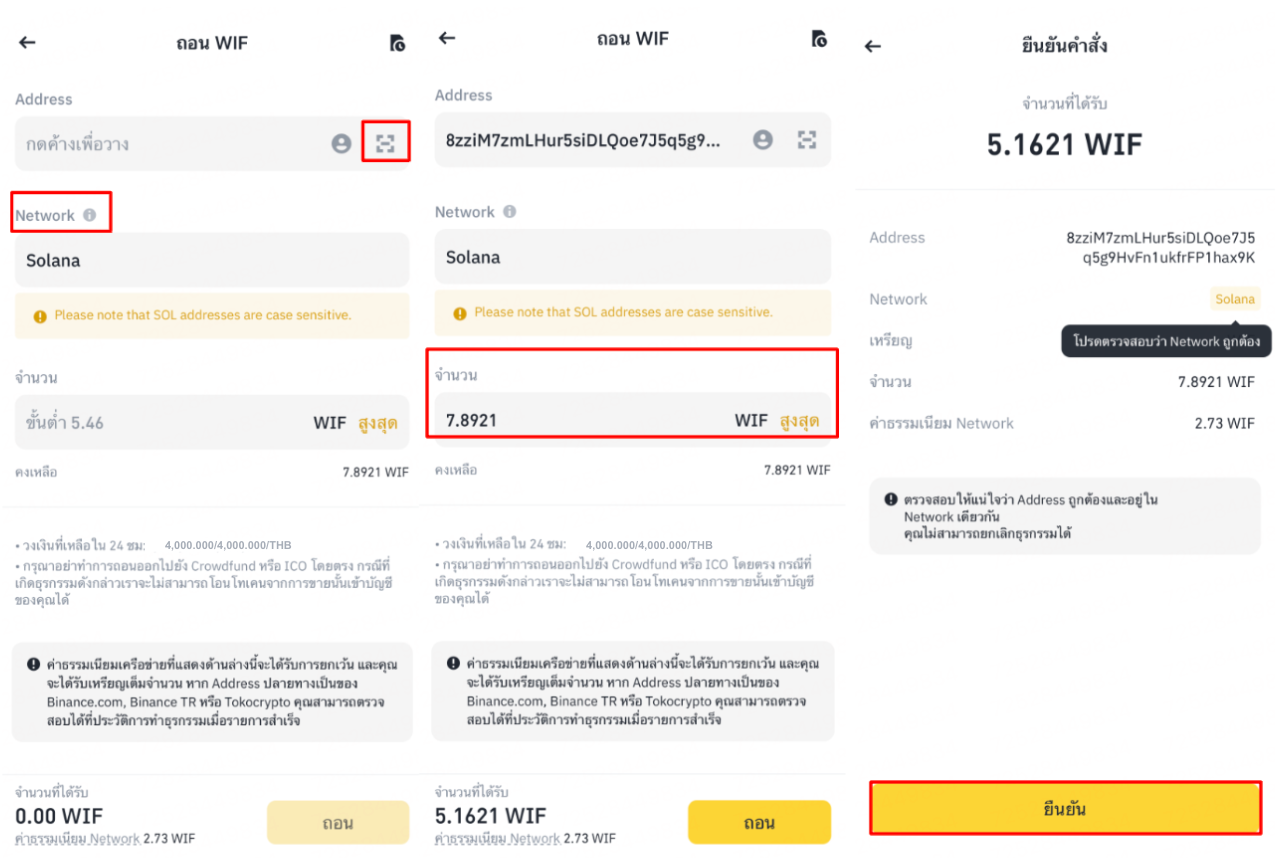Tap Network info icon on middle screen
Screen dimensions: 1284x858
pyautogui.click(x=510, y=212)
